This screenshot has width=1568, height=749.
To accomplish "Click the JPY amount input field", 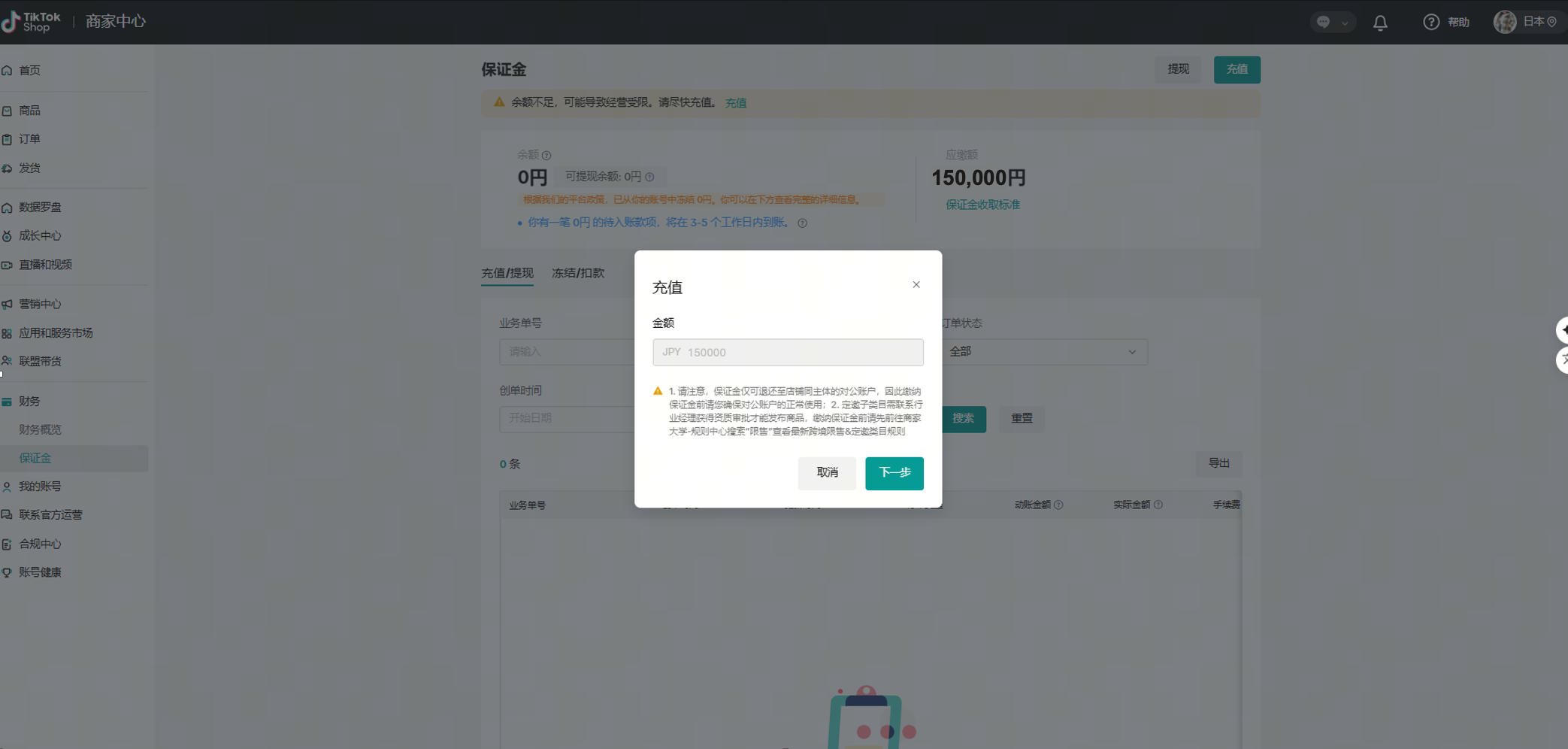I will [787, 352].
